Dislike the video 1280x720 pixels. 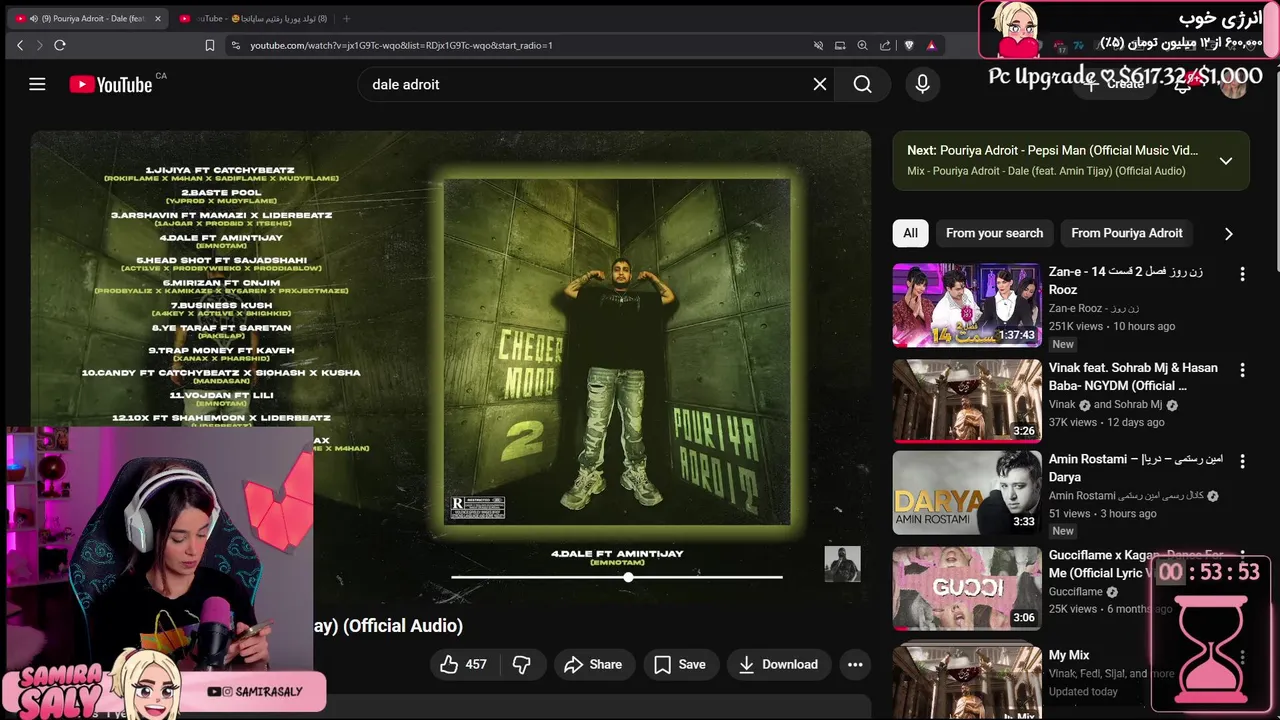click(522, 664)
